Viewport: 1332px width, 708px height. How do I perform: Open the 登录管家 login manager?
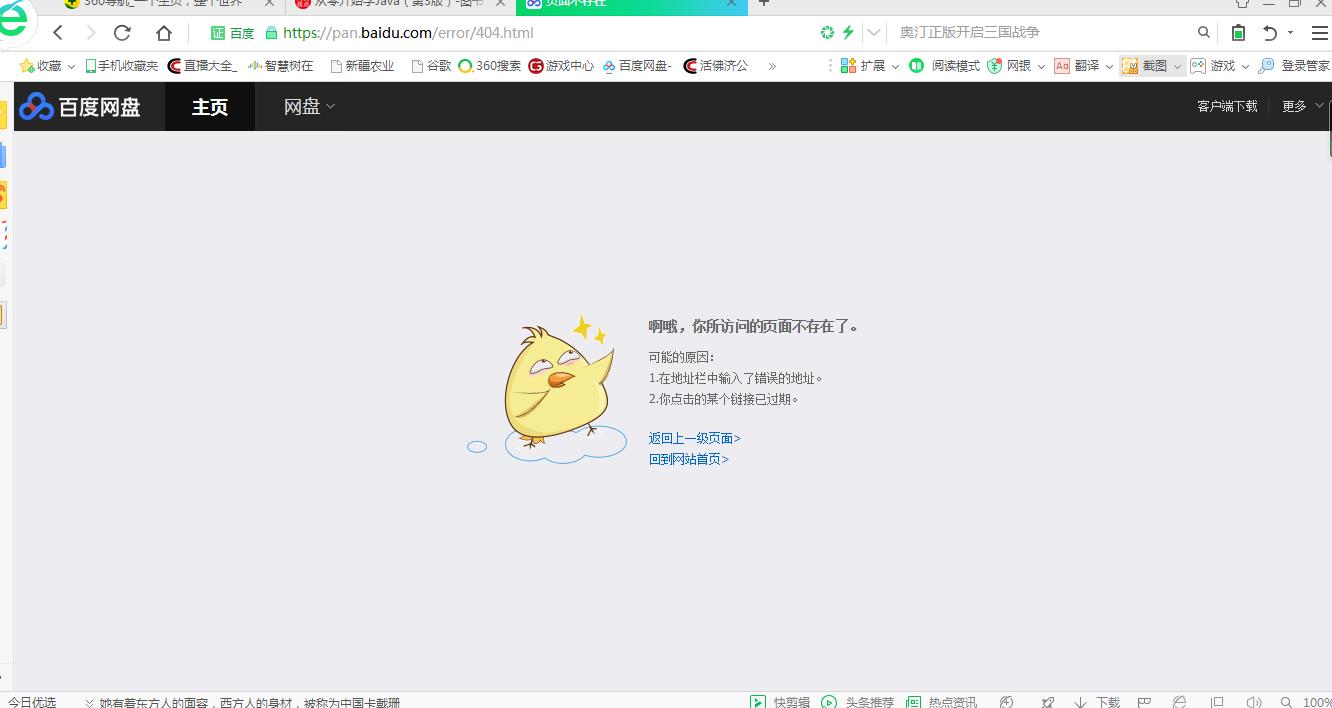pos(1294,66)
